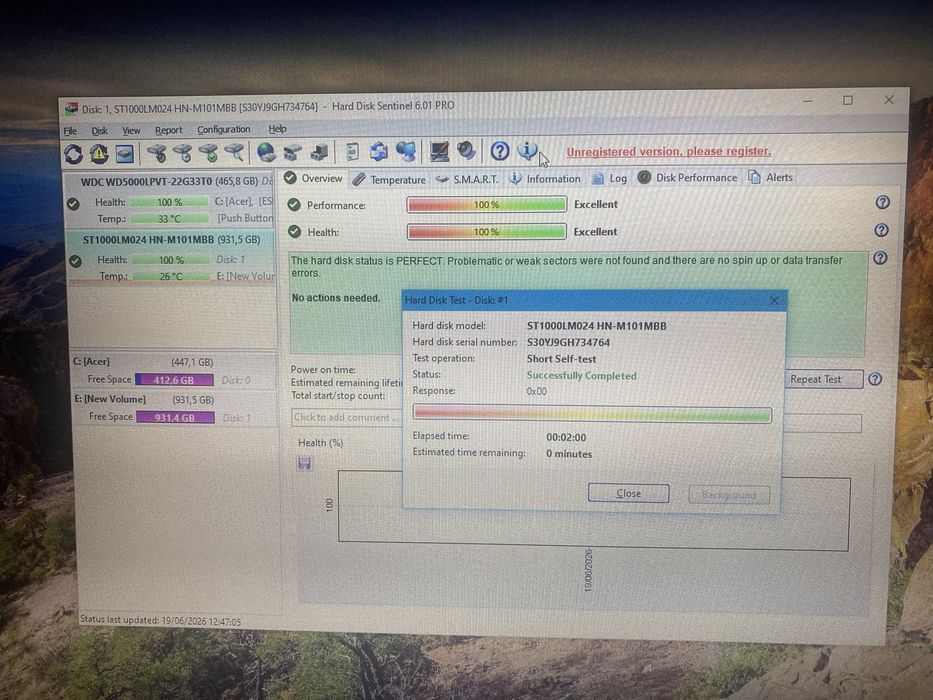Click the self-test progress bar in dialog
The height and width of the screenshot is (700, 933).
593,414
